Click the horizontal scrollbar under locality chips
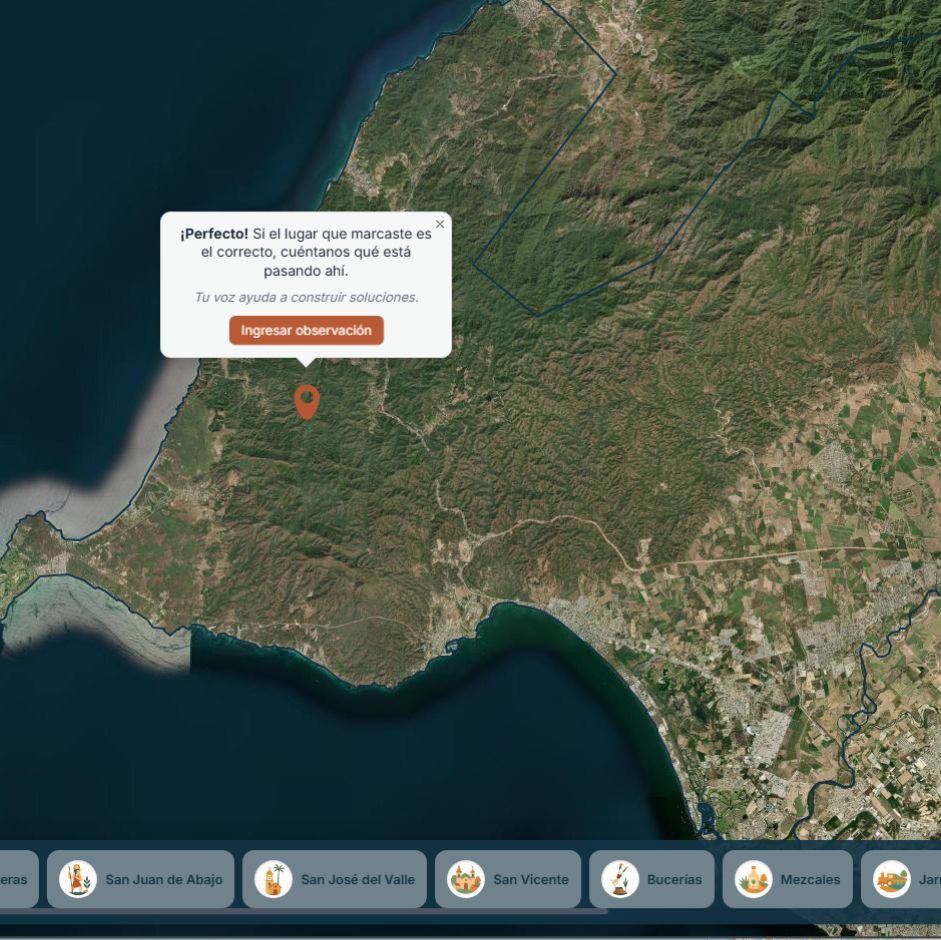 click(x=303, y=911)
